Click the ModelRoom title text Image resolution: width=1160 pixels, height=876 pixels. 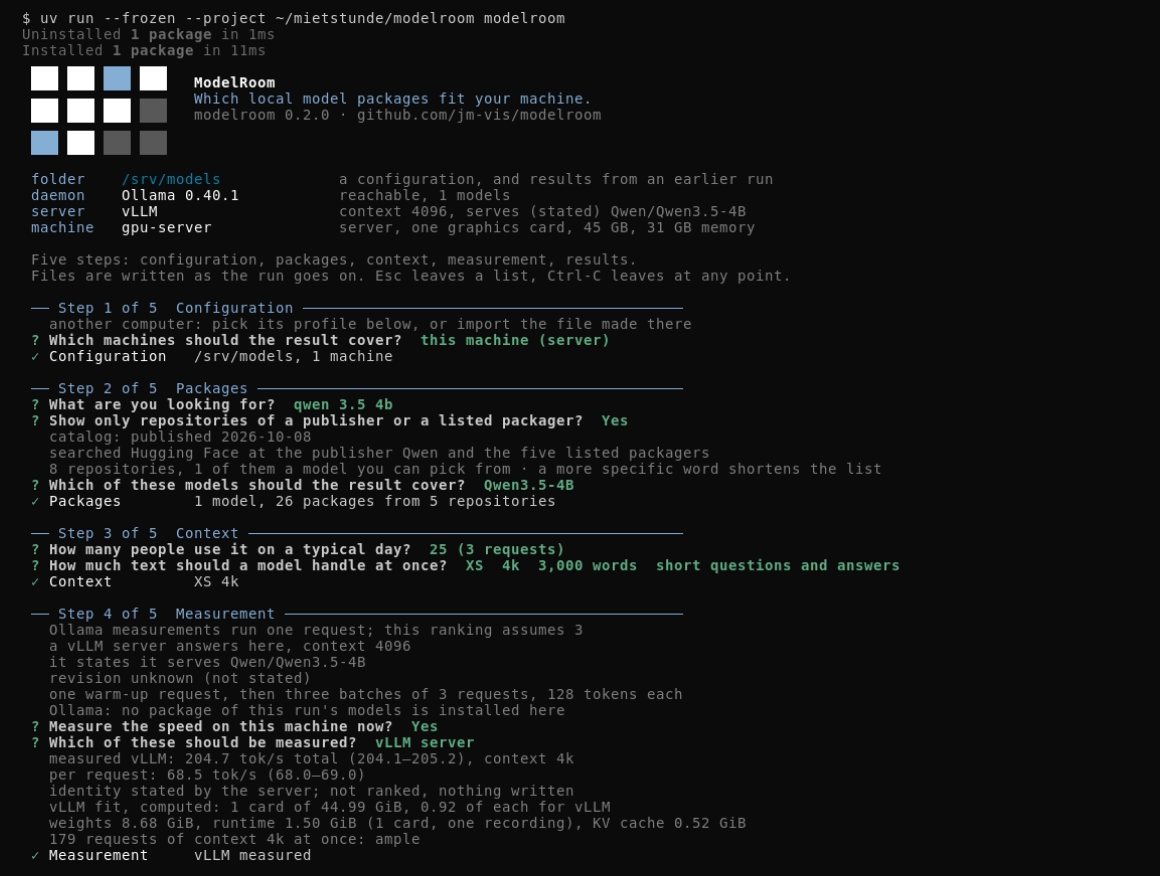coord(234,82)
